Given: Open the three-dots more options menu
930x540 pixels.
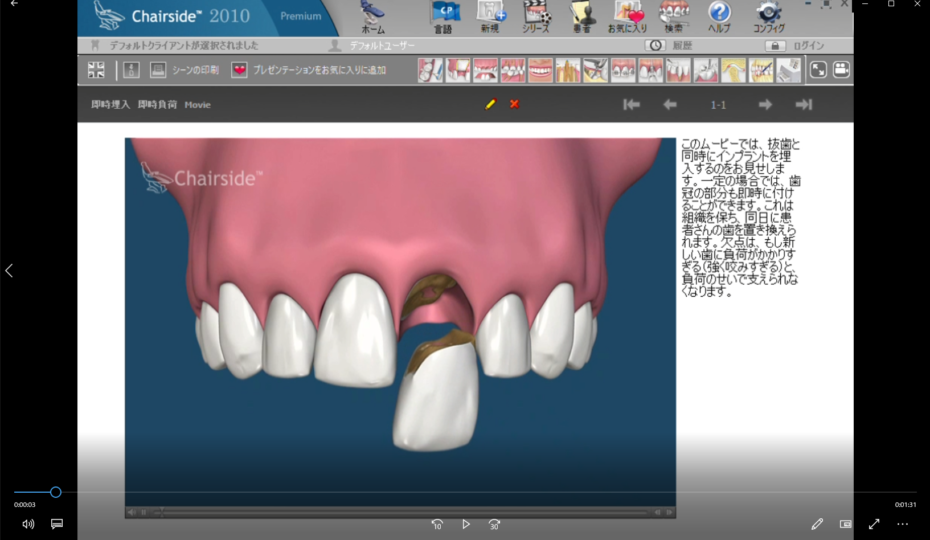Looking at the screenshot, I should [x=903, y=524].
